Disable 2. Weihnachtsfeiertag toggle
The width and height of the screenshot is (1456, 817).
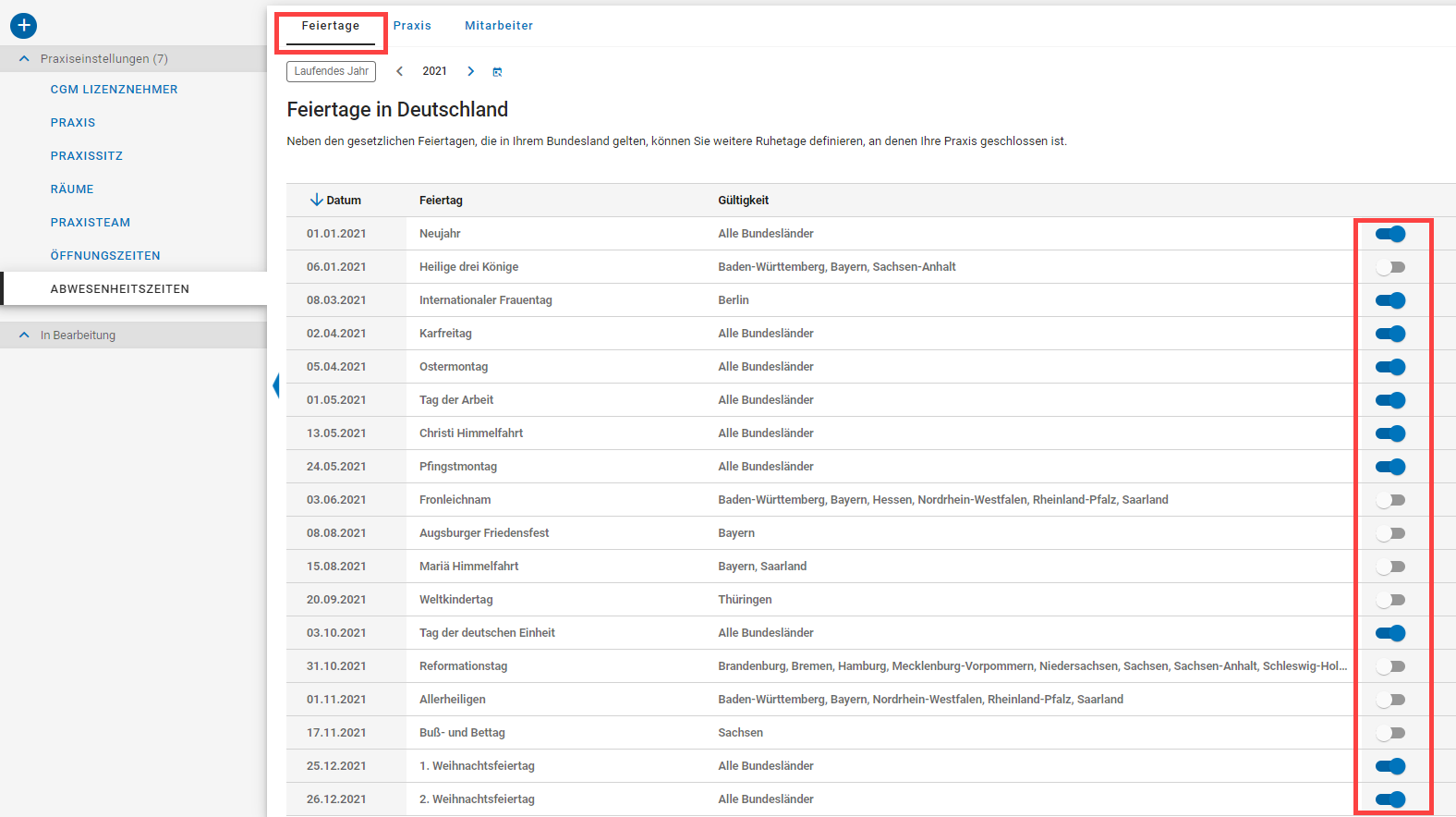point(1390,799)
